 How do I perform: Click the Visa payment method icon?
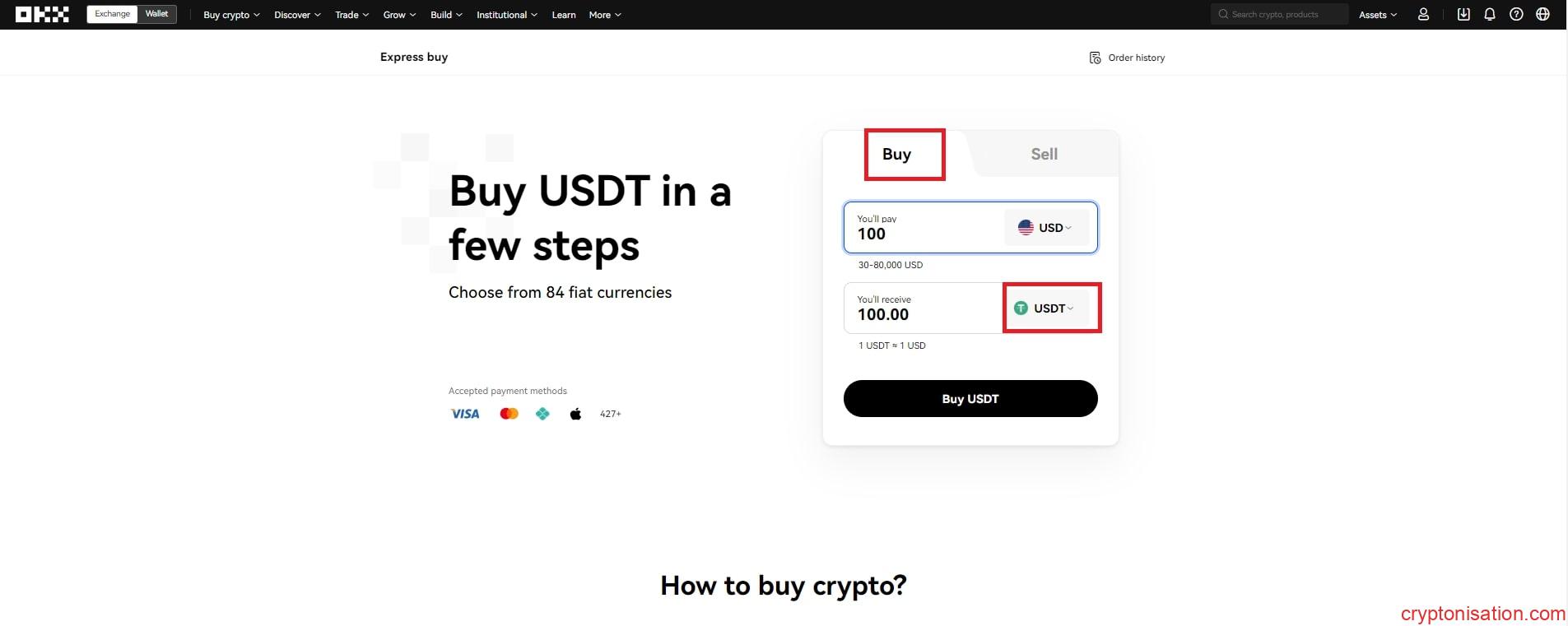point(465,414)
